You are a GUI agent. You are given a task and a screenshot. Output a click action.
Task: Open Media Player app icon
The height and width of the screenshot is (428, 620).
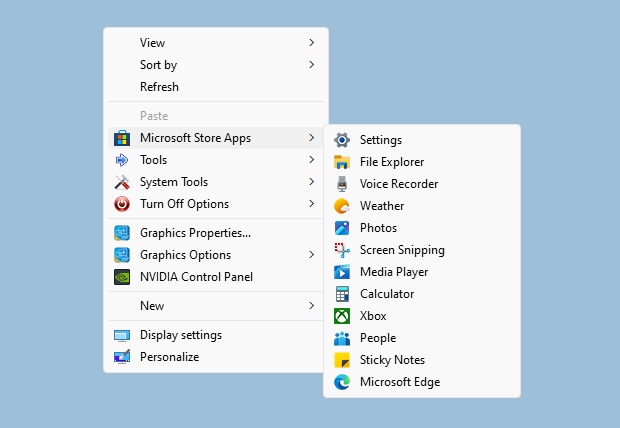[x=342, y=272]
